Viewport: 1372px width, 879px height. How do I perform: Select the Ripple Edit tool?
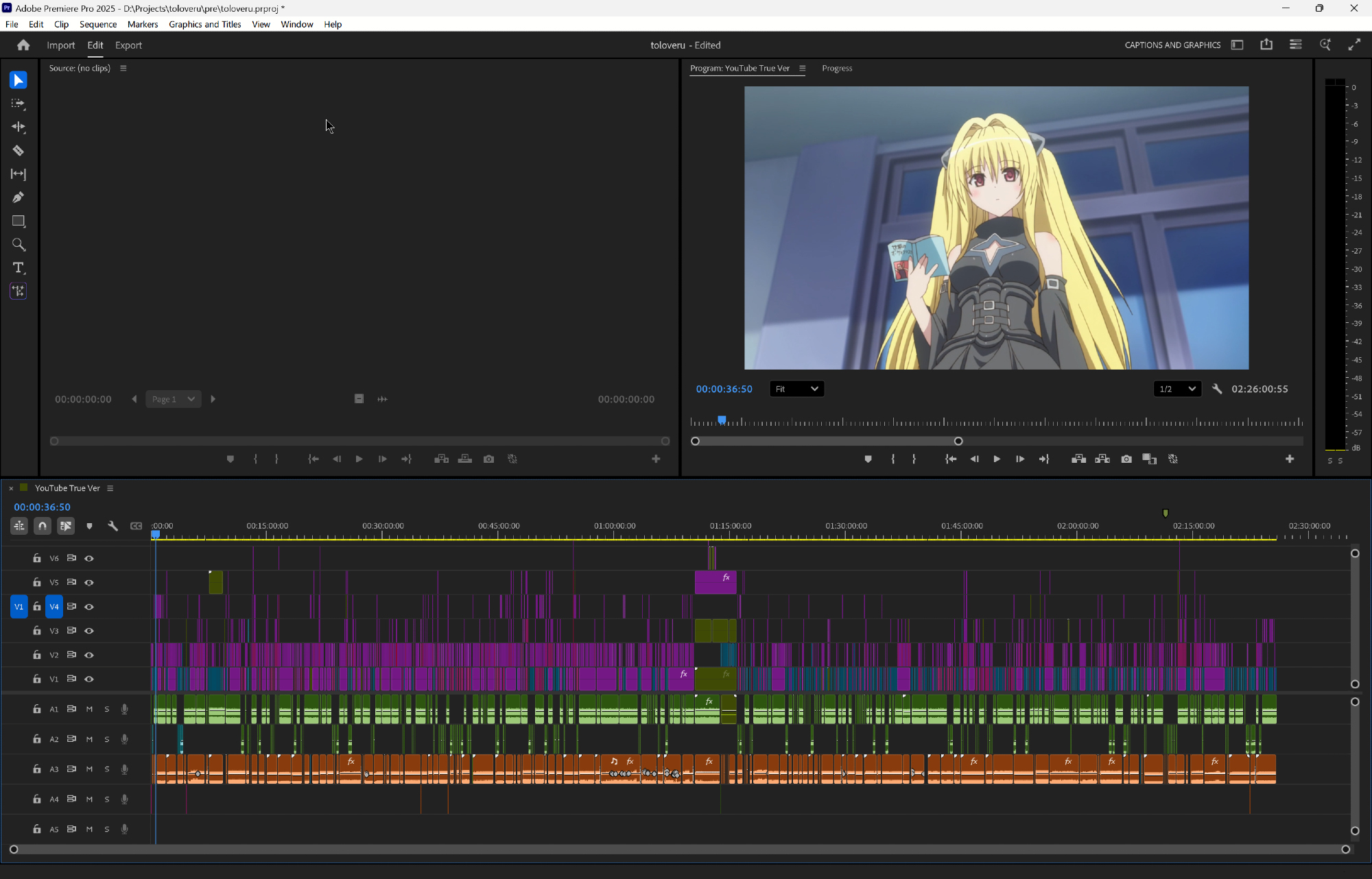click(x=19, y=127)
